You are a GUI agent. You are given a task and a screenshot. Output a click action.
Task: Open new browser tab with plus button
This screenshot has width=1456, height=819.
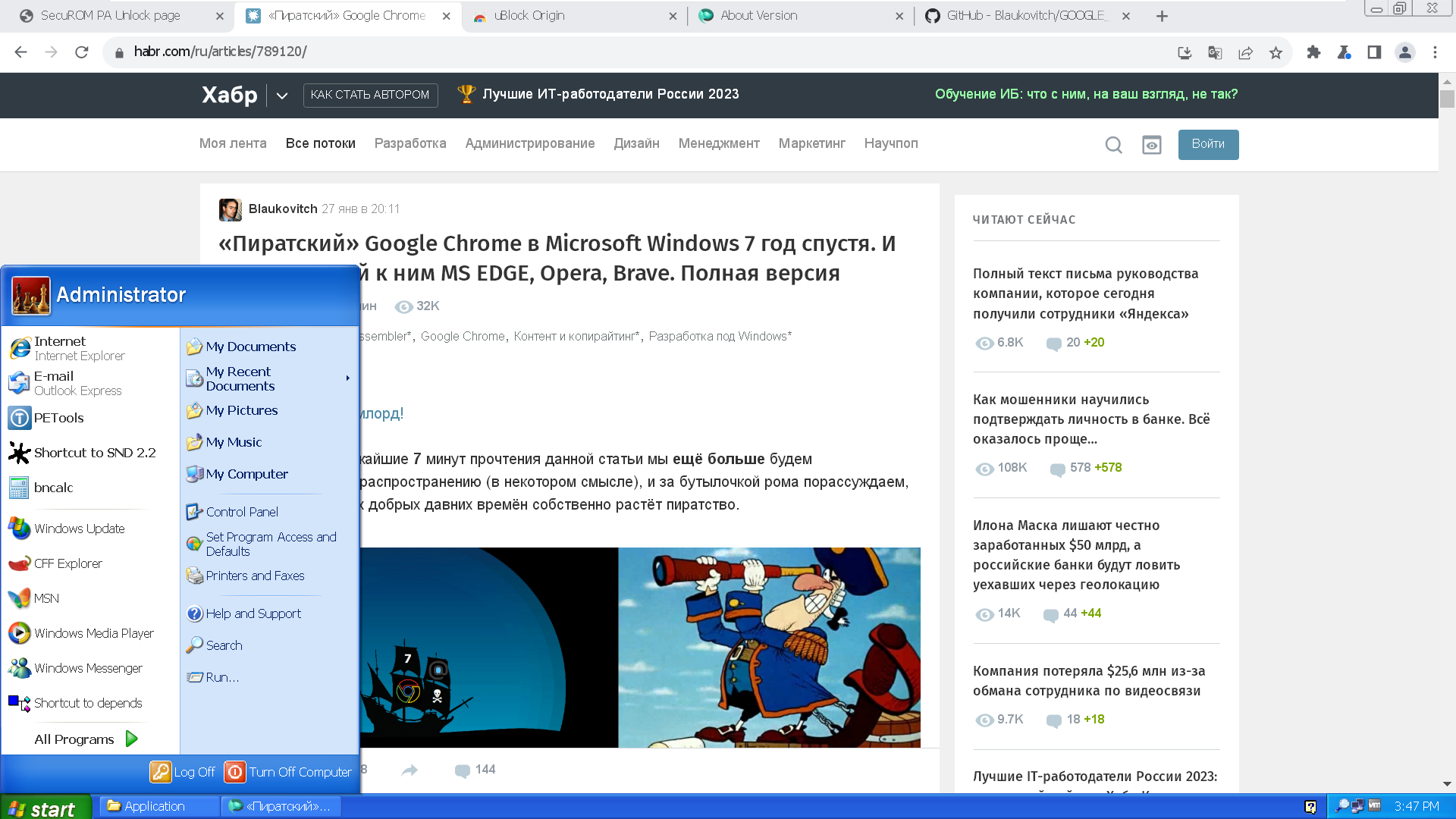(x=1162, y=16)
